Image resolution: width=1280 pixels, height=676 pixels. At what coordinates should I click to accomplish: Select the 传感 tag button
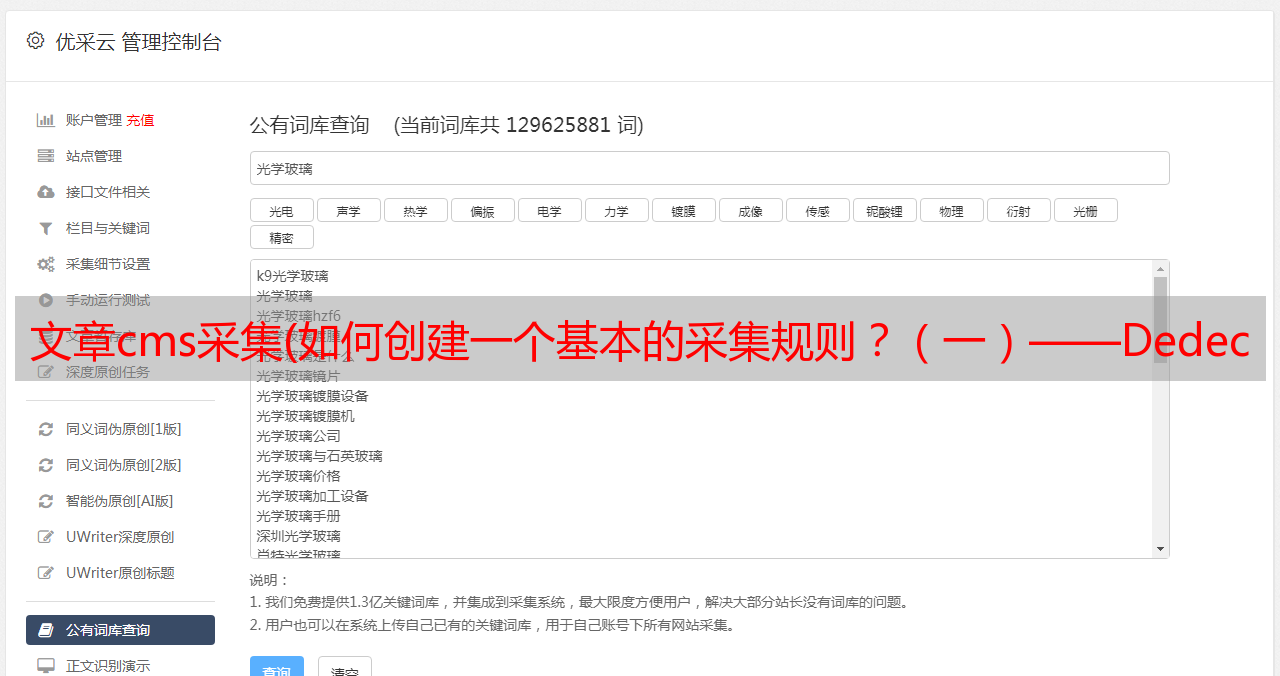point(817,210)
